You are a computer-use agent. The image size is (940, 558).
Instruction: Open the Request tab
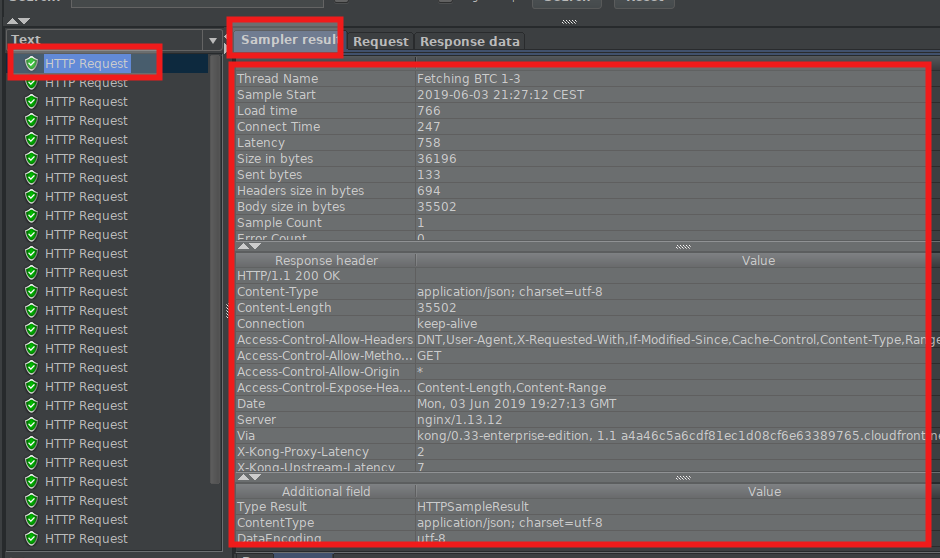point(381,41)
